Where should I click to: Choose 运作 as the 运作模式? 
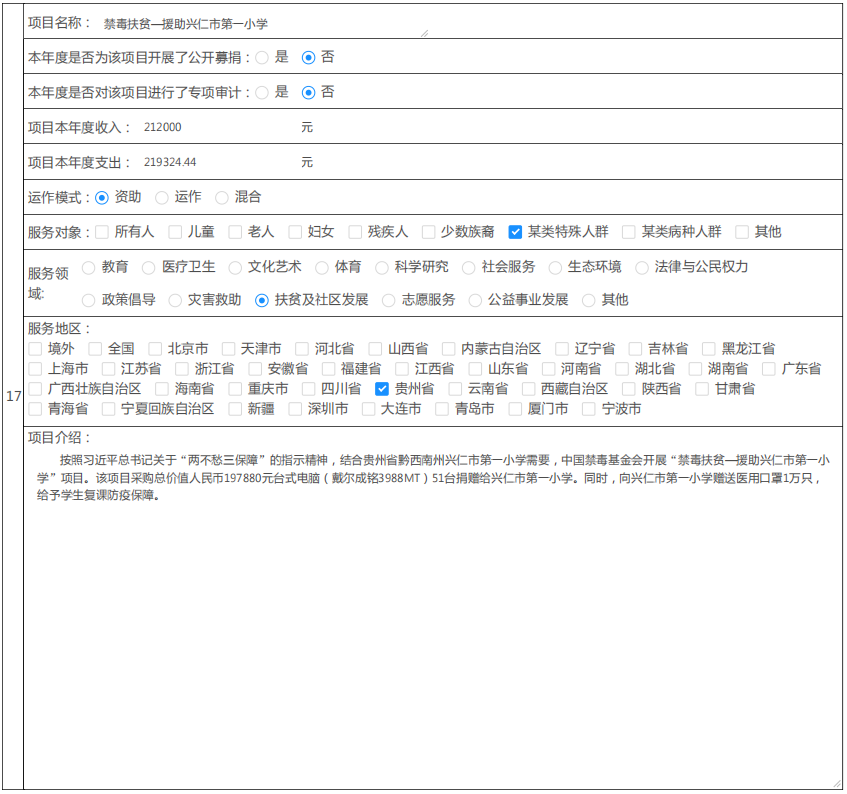(162, 198)
